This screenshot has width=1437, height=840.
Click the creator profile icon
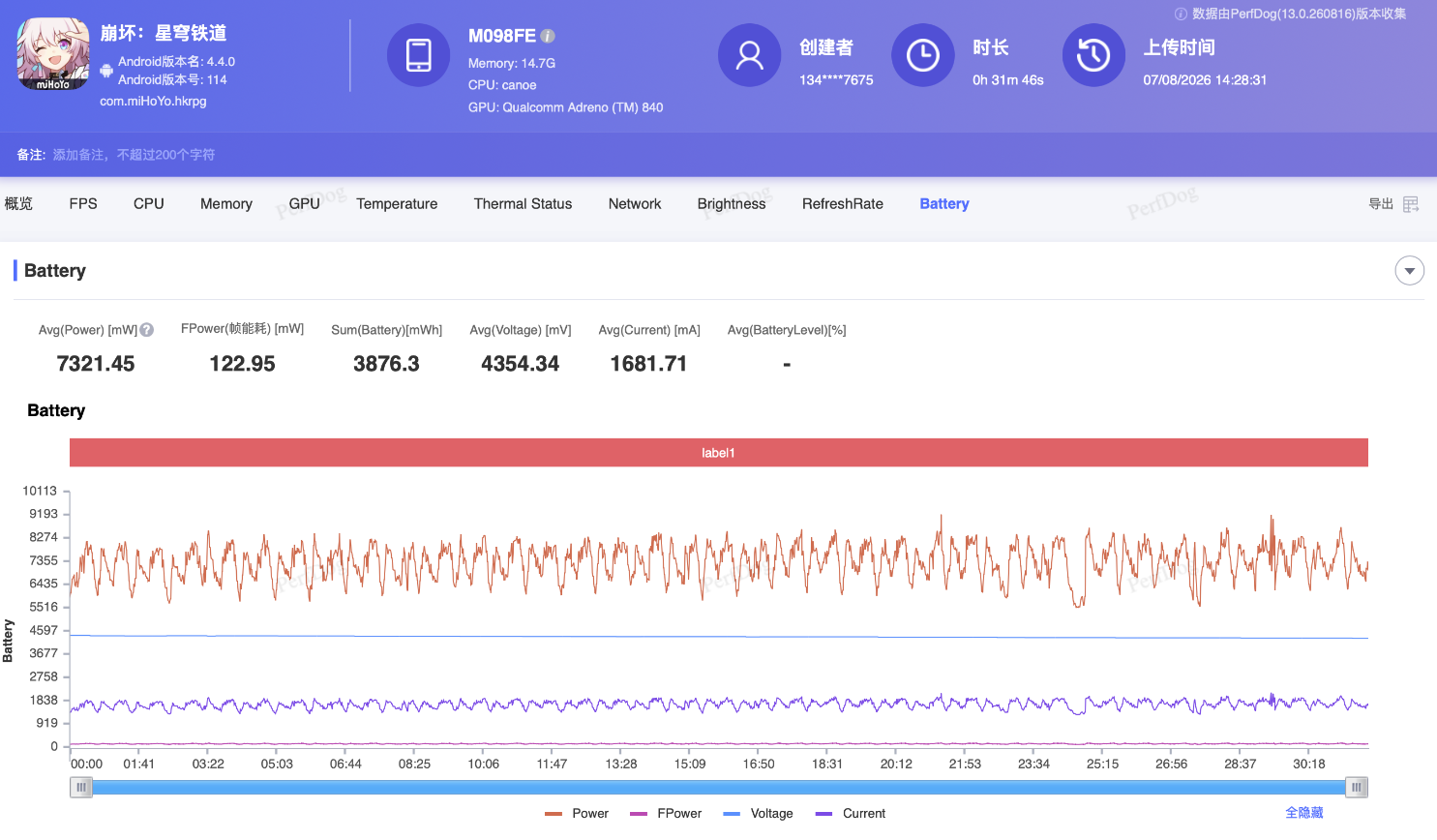pyautogui.click(x=750, y=55)
